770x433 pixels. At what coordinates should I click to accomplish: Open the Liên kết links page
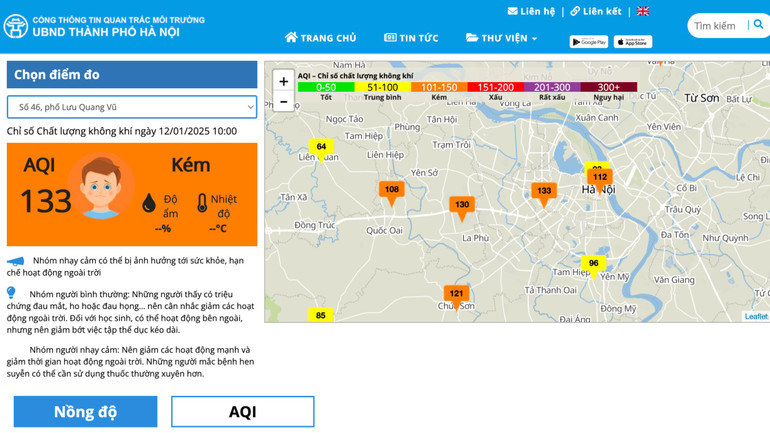(596, 12)
